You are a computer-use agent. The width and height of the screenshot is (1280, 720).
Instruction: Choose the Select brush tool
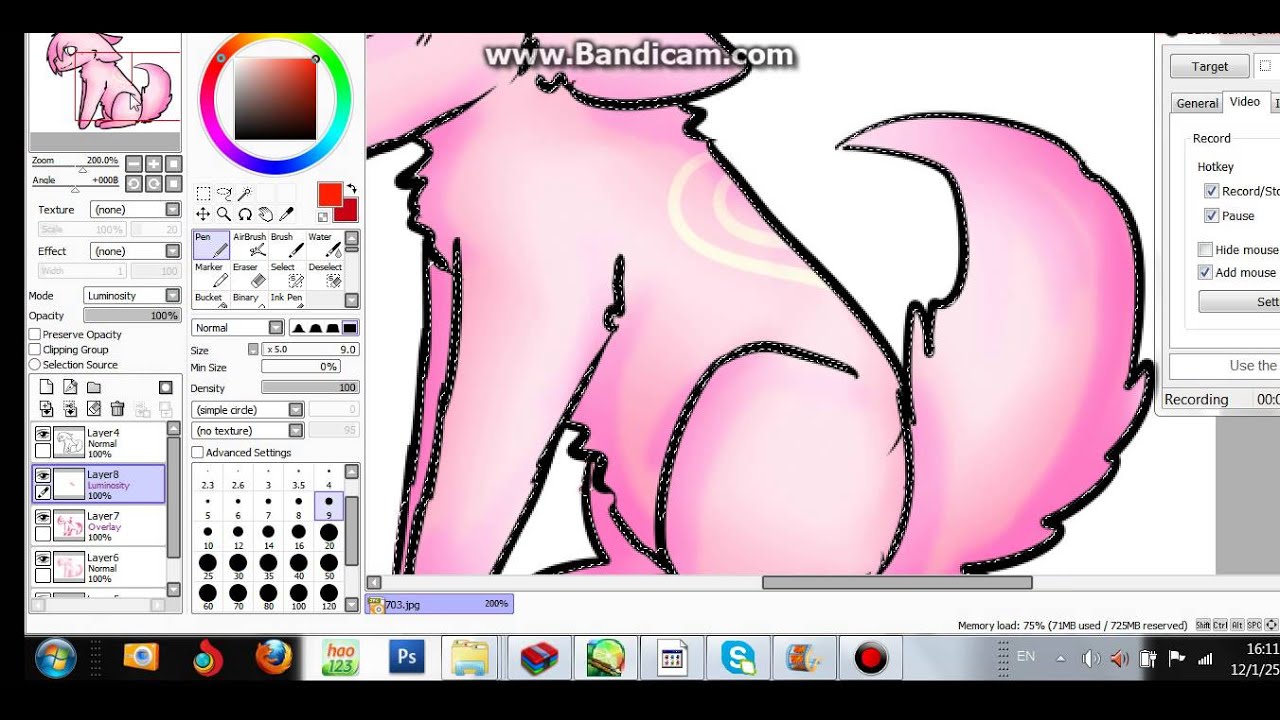coord(287,275)
